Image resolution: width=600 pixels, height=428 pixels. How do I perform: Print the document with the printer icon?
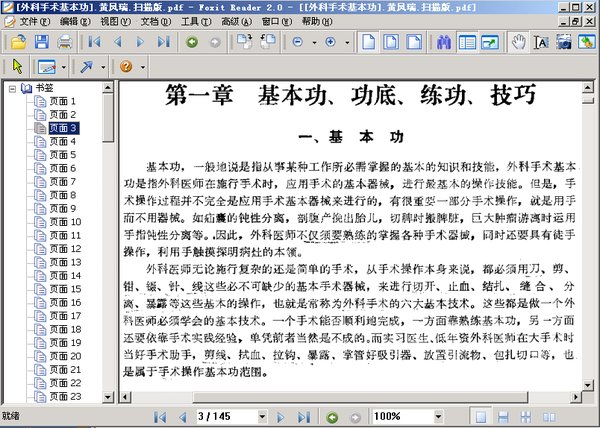[x=65, y=42]
